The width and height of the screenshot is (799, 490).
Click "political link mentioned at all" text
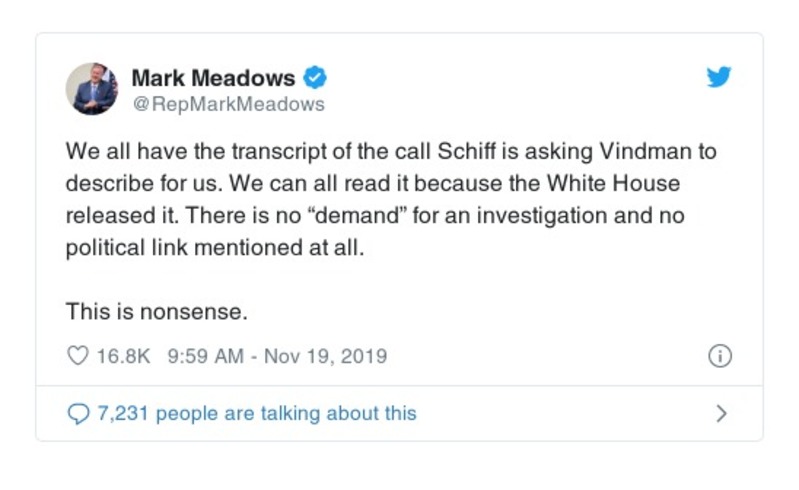[208, 248]
